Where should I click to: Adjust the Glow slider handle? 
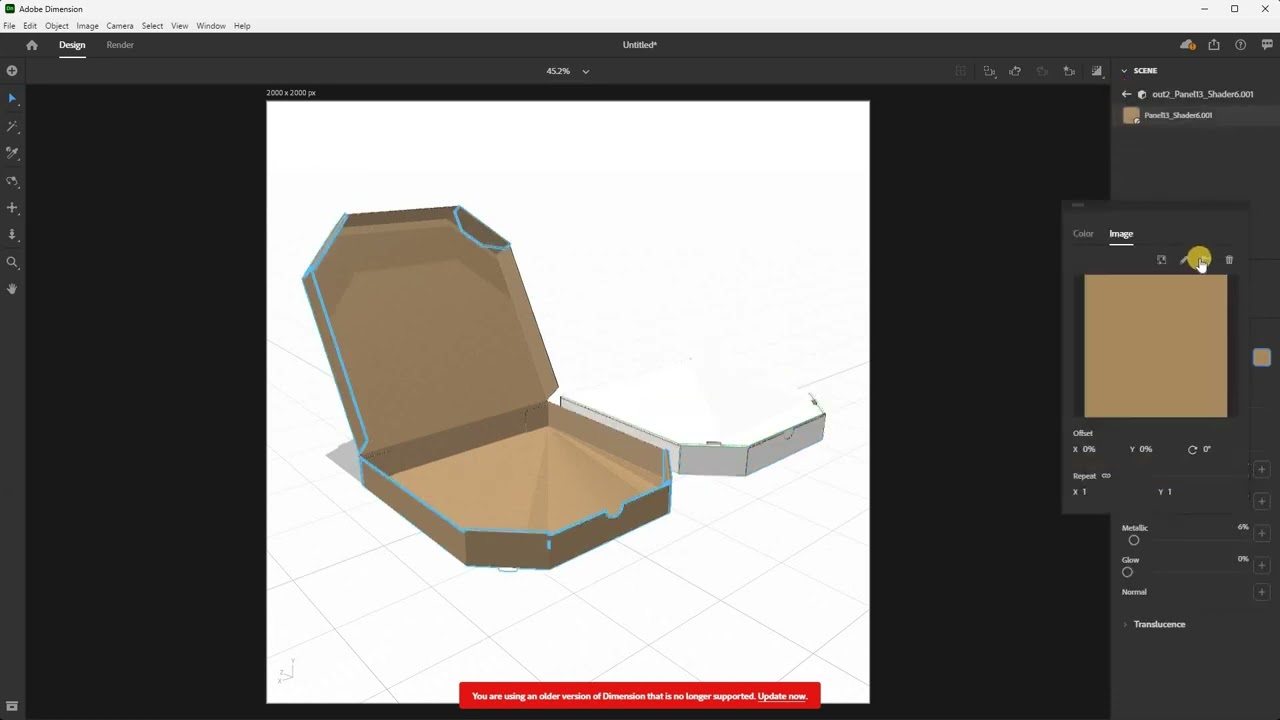point(1128,572)
